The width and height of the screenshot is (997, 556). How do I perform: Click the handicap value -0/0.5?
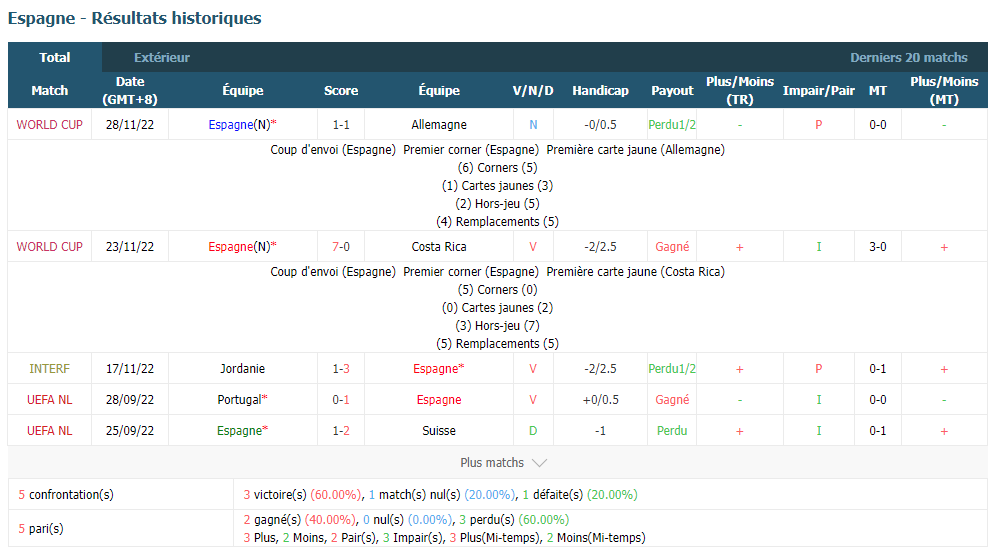click(600, 125)
